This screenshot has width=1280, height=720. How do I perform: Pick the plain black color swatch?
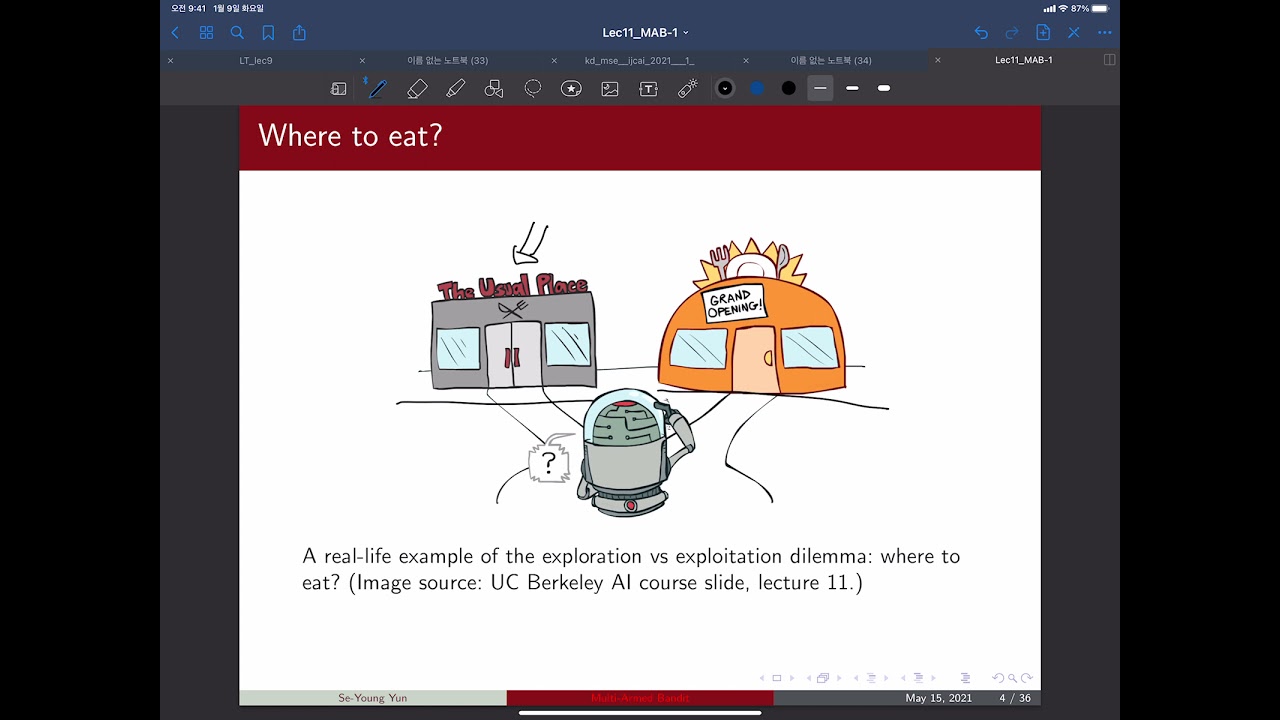(789, 88)
